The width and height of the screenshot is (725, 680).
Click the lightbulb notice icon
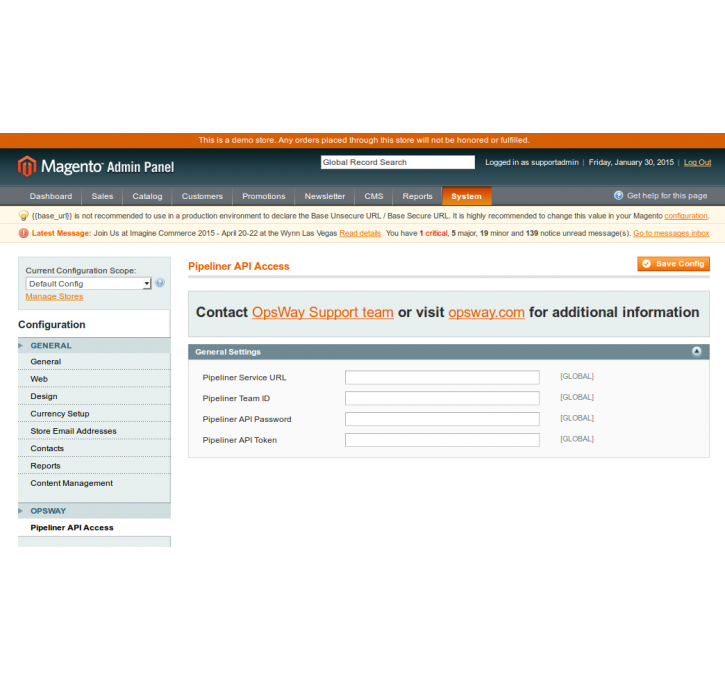(24, 216)
